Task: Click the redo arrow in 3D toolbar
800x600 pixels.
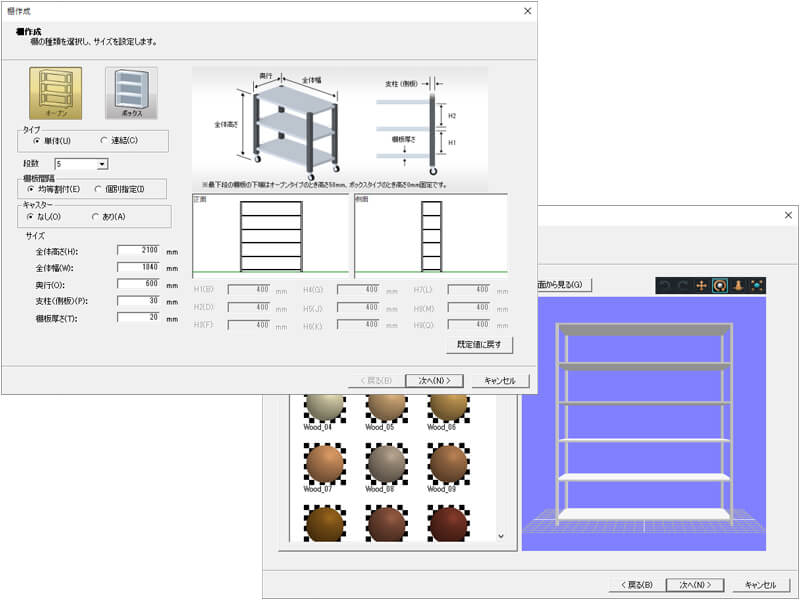Action: click(683, 285)
